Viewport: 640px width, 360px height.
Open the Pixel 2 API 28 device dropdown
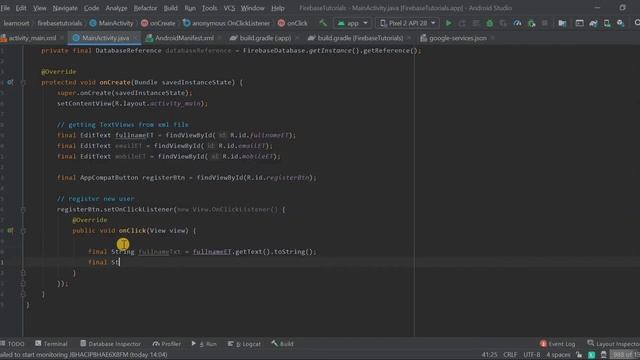coord(407,23)
